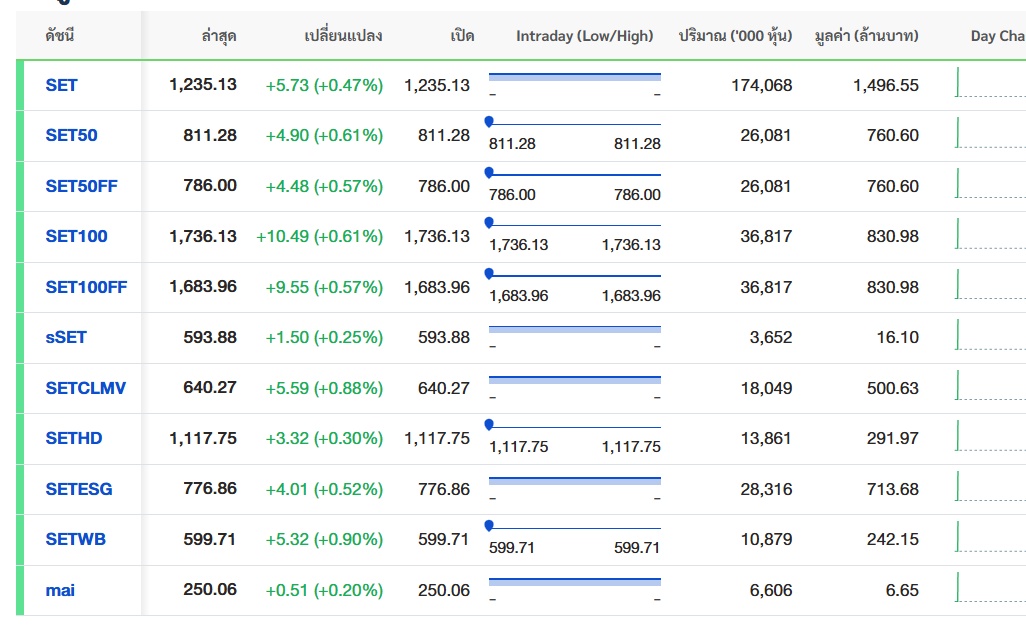Click the ปริมาณ ('000 หุ้น) column header

click(735, 35)
